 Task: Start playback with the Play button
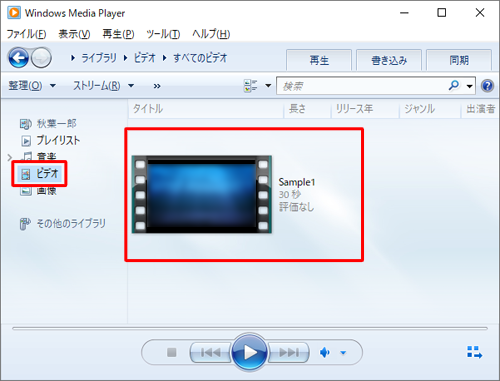[249, 352]
